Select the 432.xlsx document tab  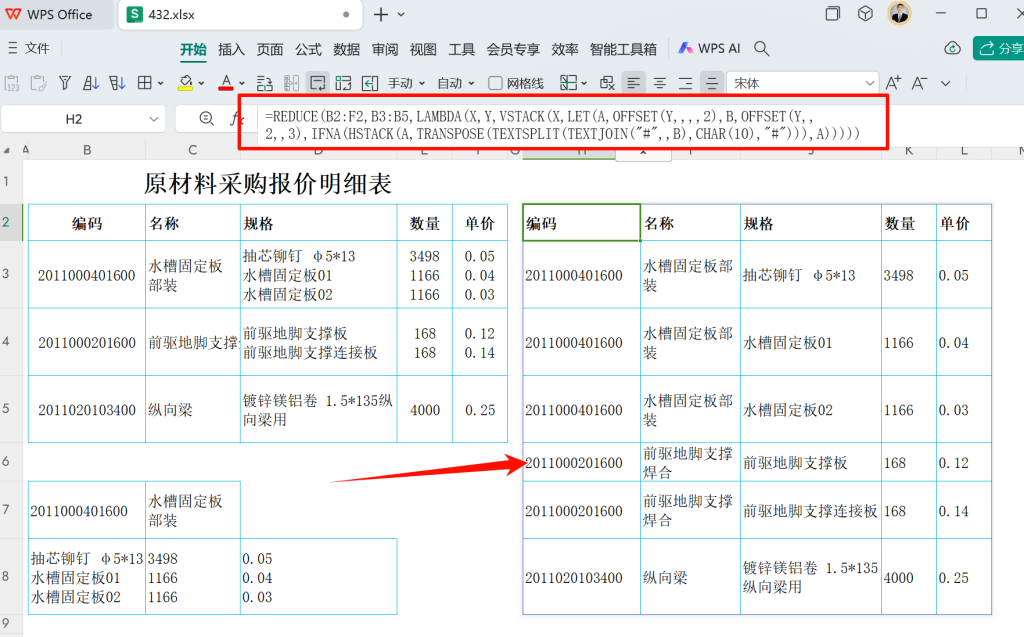(240, 14)
